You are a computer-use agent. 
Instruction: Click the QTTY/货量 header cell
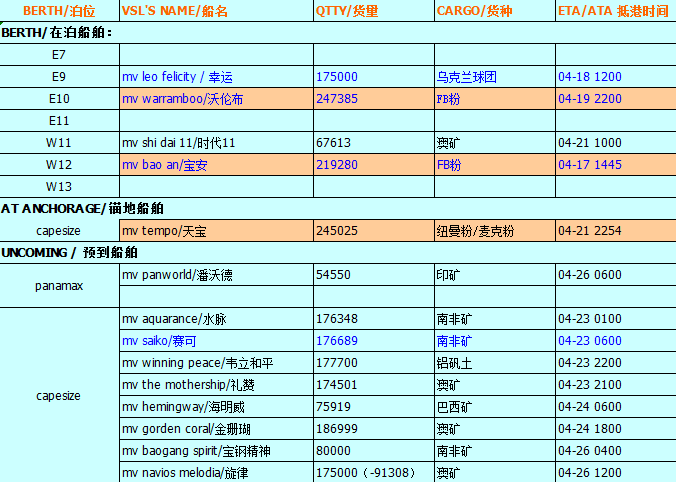click(x=374, y=11)
